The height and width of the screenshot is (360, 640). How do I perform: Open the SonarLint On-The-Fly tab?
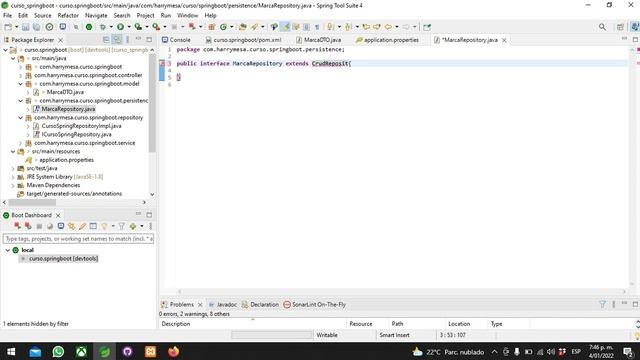314,304
